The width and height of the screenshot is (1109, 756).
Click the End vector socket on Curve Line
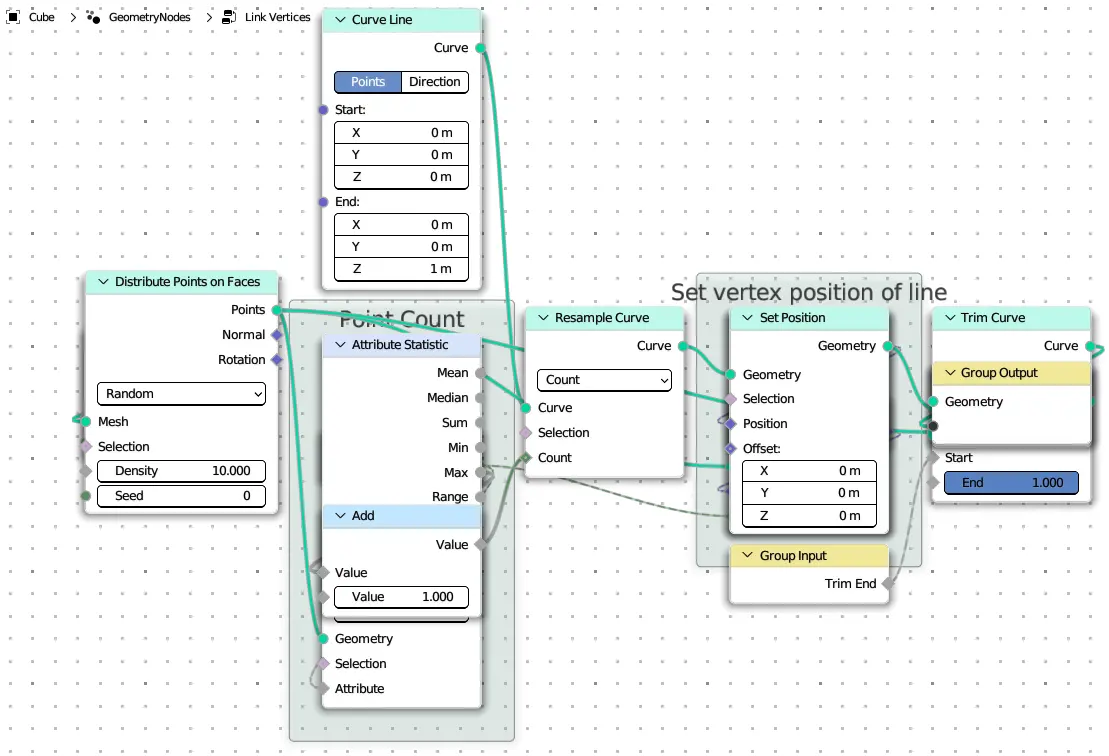click(x=323, y=202)
